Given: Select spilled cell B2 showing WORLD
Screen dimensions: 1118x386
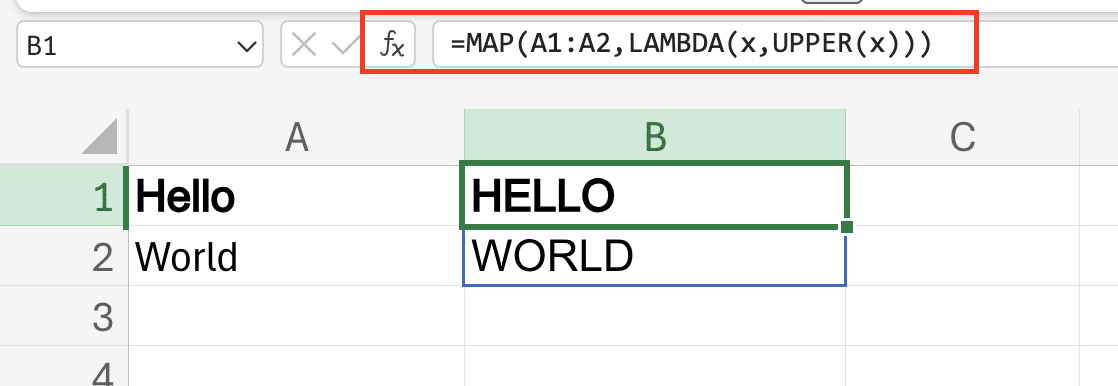Looking at the screenshot, I should pyautogui.click(x=655, y=257).
